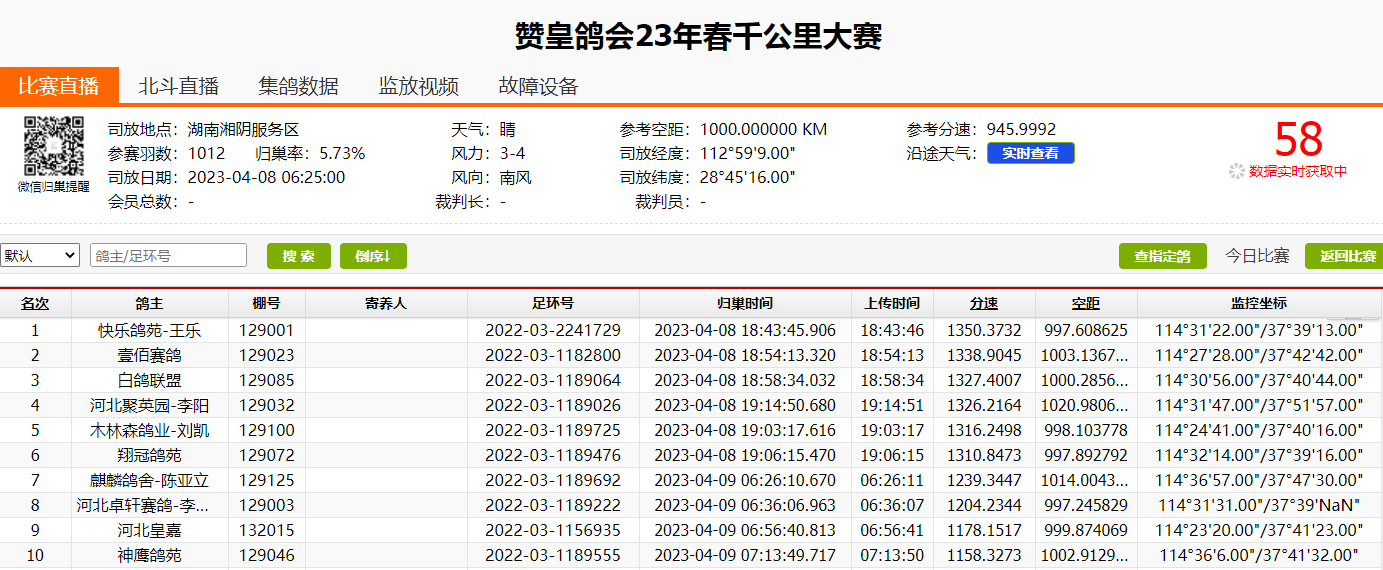Open 今日比赛 link
Viewport: 1383px width, 570px height.
click(x=1257, y=256)
